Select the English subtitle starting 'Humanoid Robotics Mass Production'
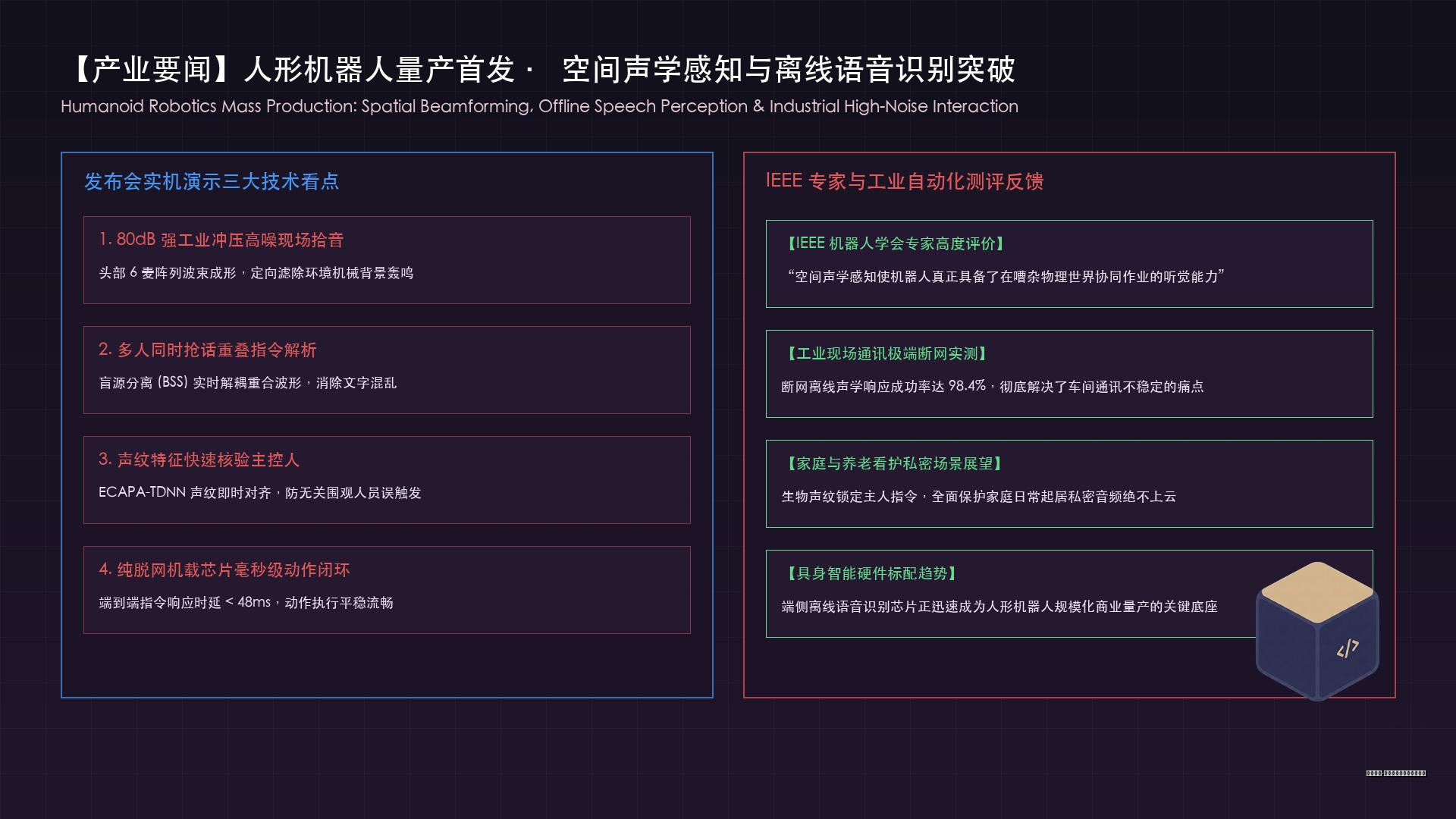Screen dimensions: 1456x819 tap(539, 106)
